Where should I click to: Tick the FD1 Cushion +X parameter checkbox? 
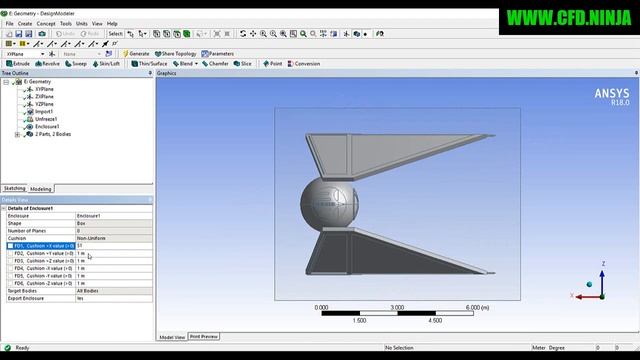[11, 246]
